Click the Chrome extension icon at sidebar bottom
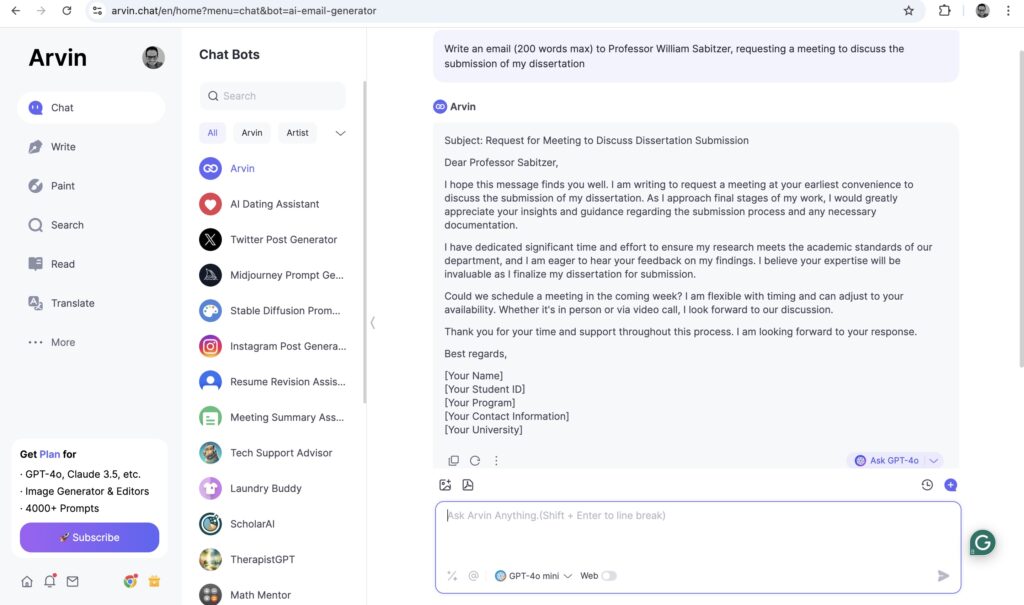 click(x=131, y=581)
